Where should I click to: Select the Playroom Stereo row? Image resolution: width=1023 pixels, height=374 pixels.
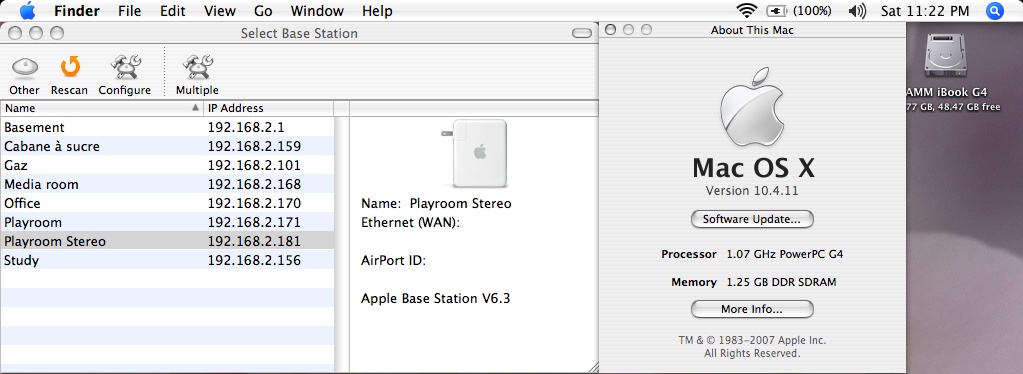click(167, 242)
